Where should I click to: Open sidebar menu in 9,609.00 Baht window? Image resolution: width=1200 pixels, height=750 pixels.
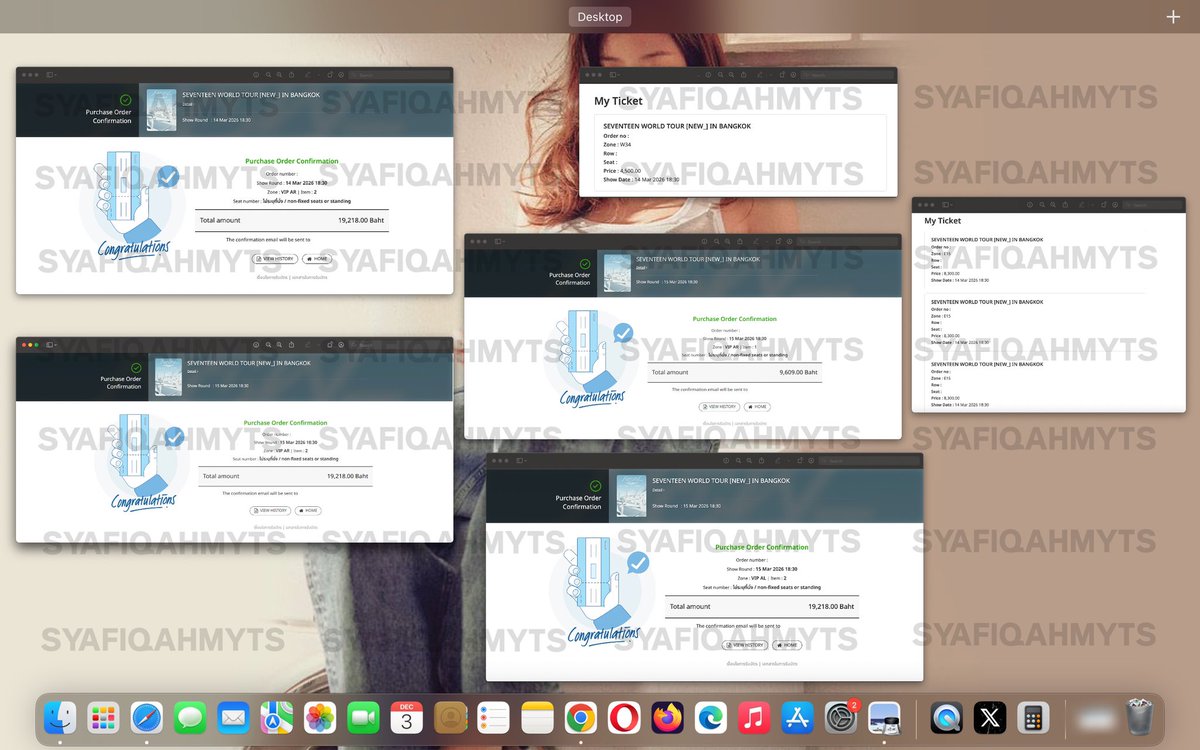pyautogui.click(x=500, y=241)
